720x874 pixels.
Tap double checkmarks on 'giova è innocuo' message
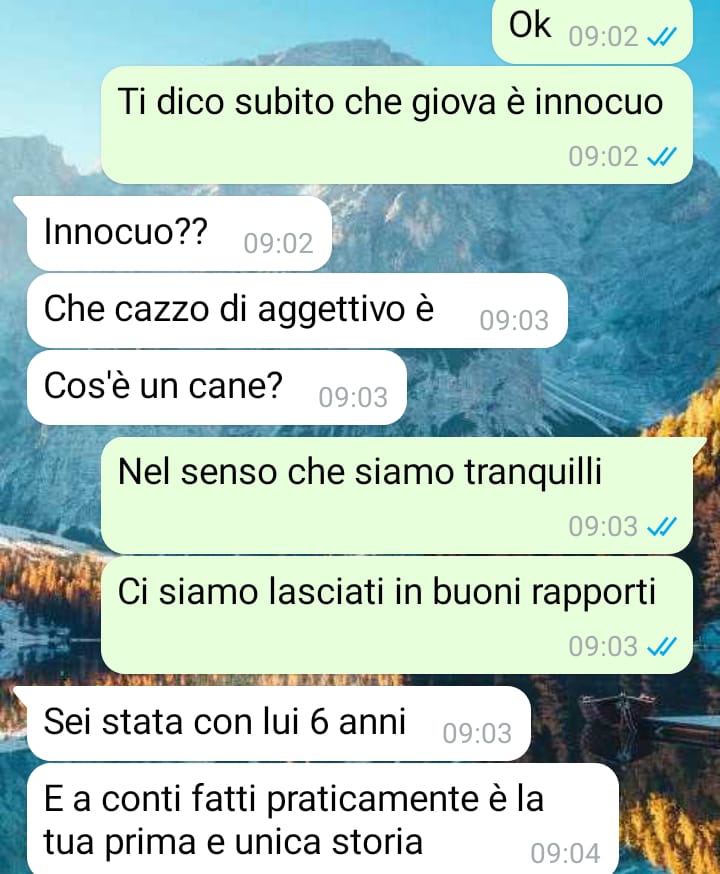pos(661,157)
